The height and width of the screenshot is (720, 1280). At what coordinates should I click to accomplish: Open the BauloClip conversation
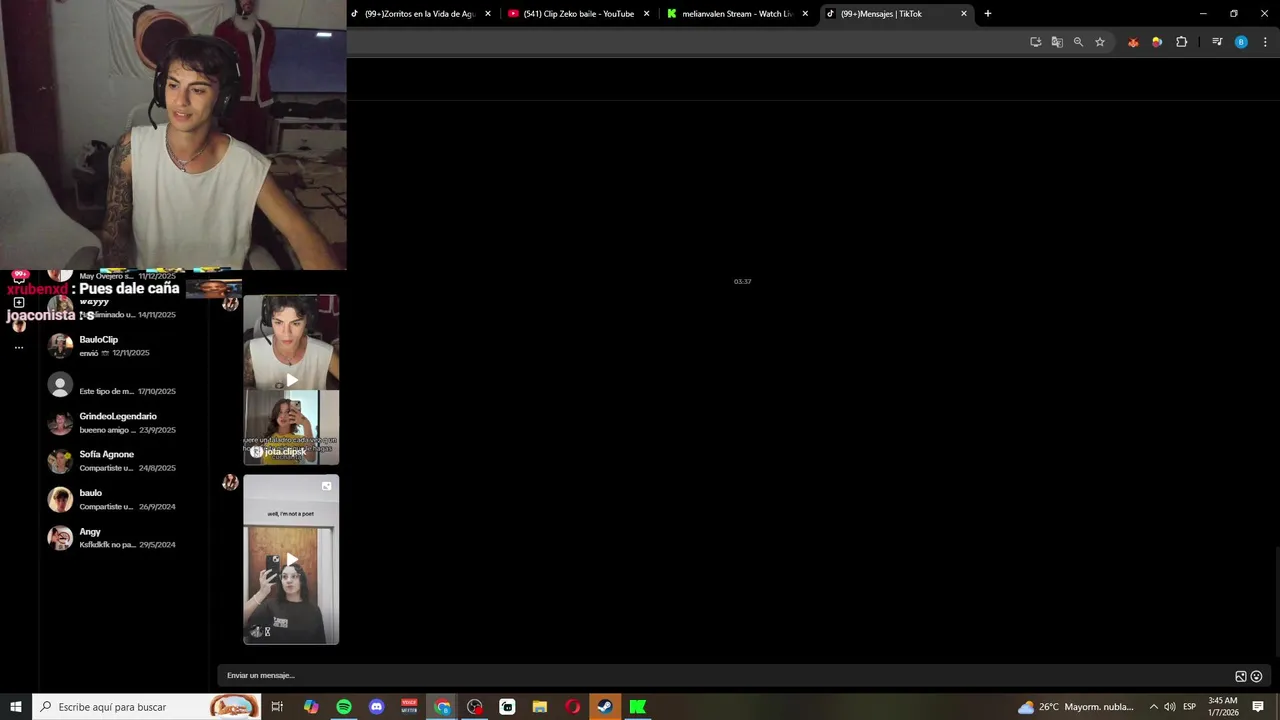tap(125, 346)
